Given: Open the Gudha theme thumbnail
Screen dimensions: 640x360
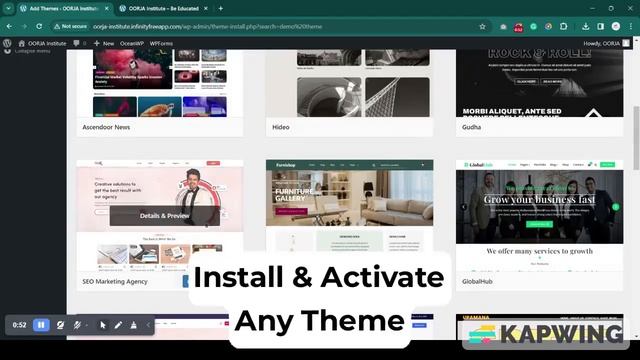Looking at the screenshot, I should pyautogui.click(x=540, y=83).
